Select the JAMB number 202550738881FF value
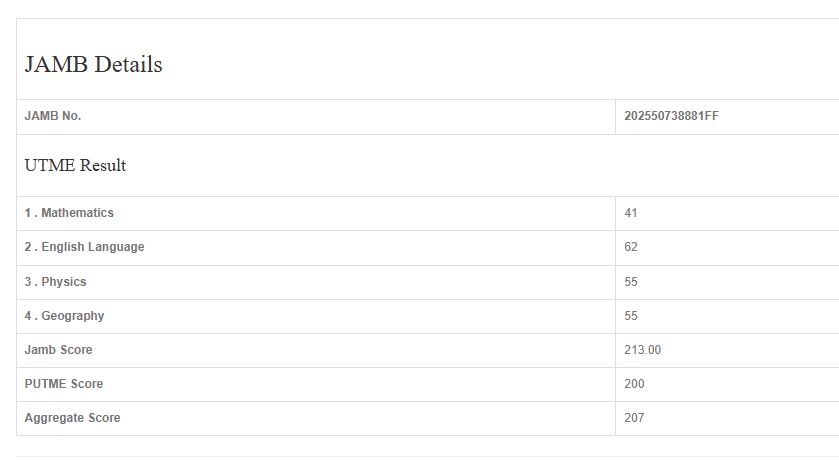 coord(671,116)
